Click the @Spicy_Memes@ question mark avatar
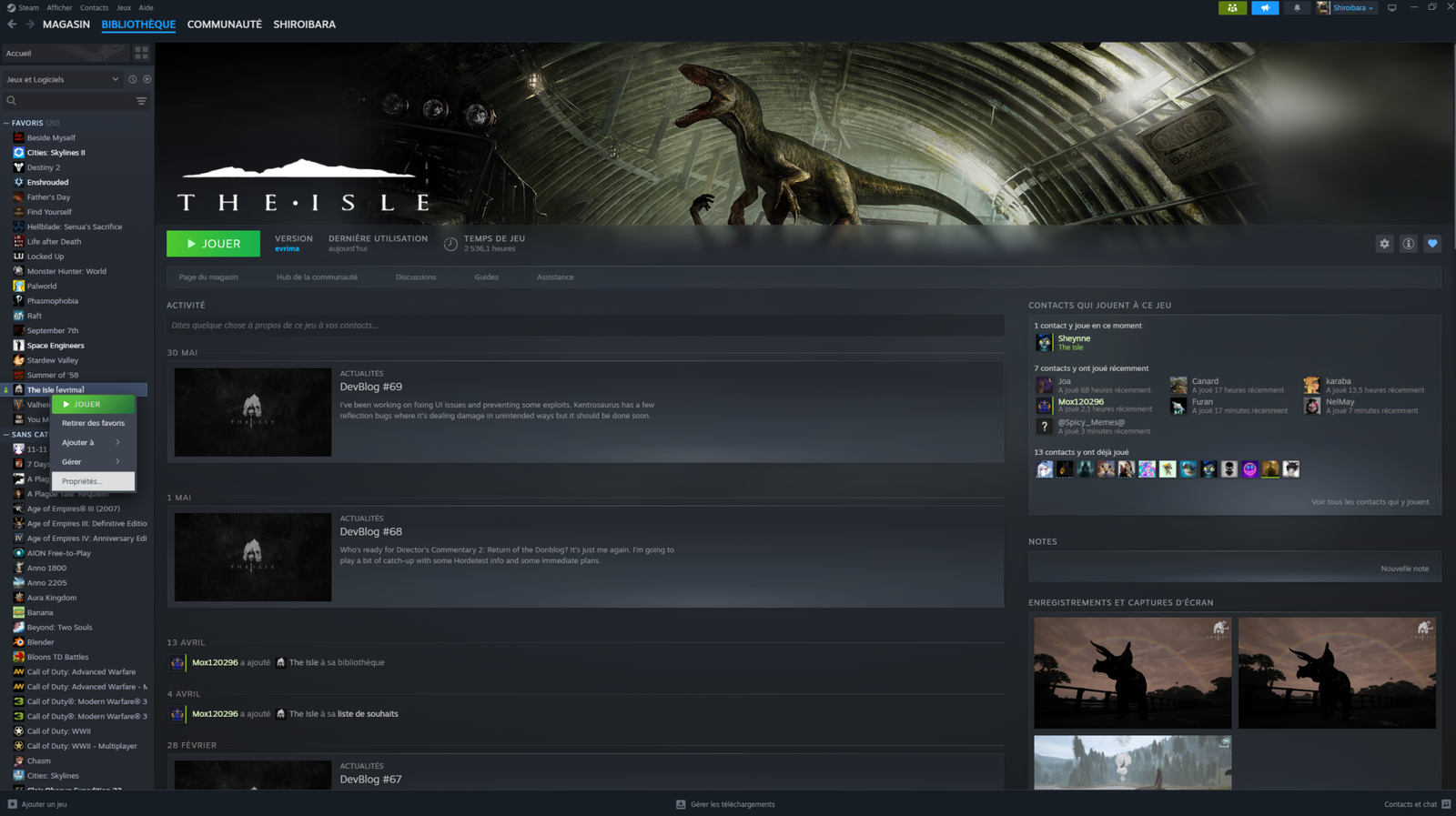 (1044, 426)
